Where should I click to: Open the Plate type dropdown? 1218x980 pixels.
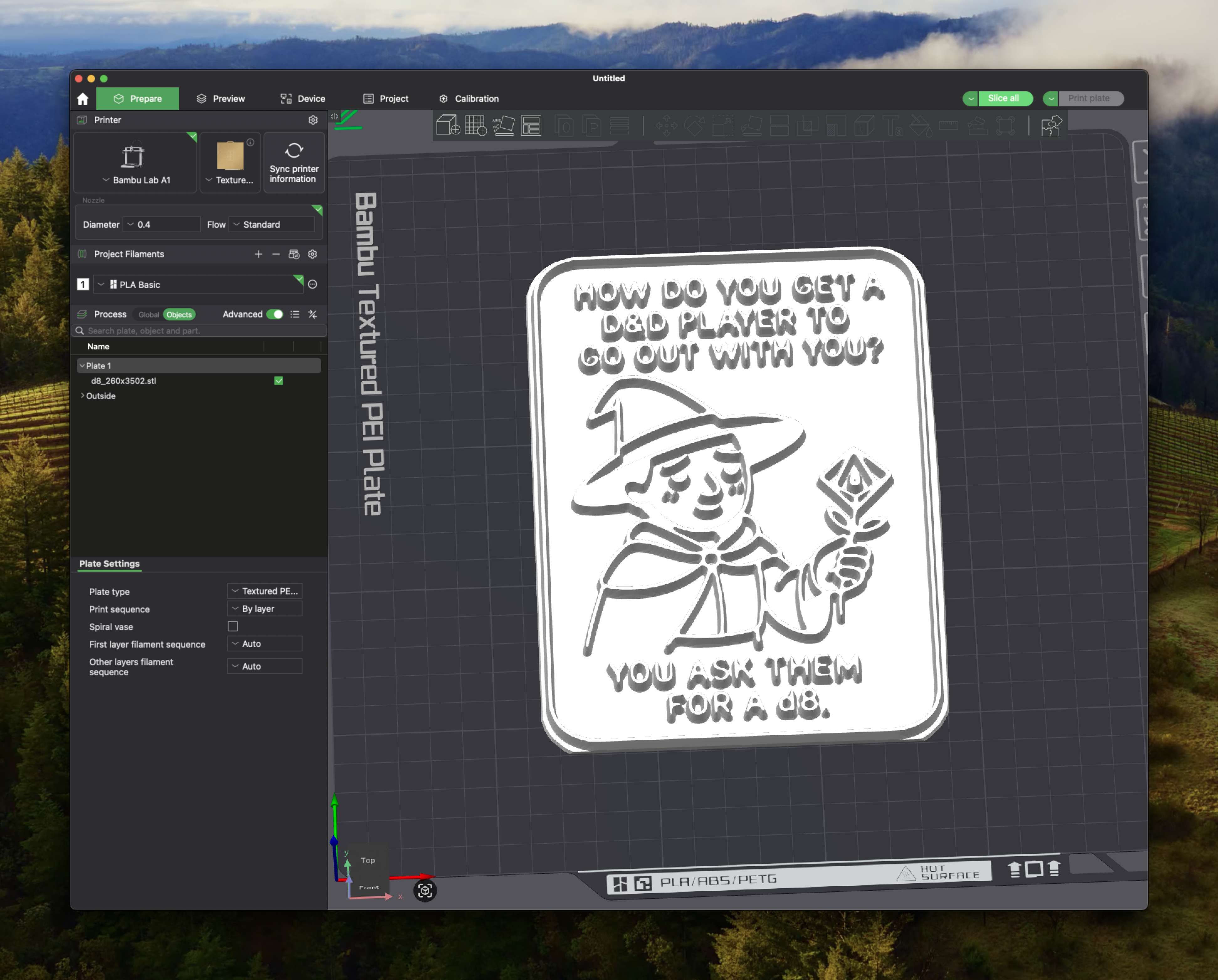pos(265,592)
